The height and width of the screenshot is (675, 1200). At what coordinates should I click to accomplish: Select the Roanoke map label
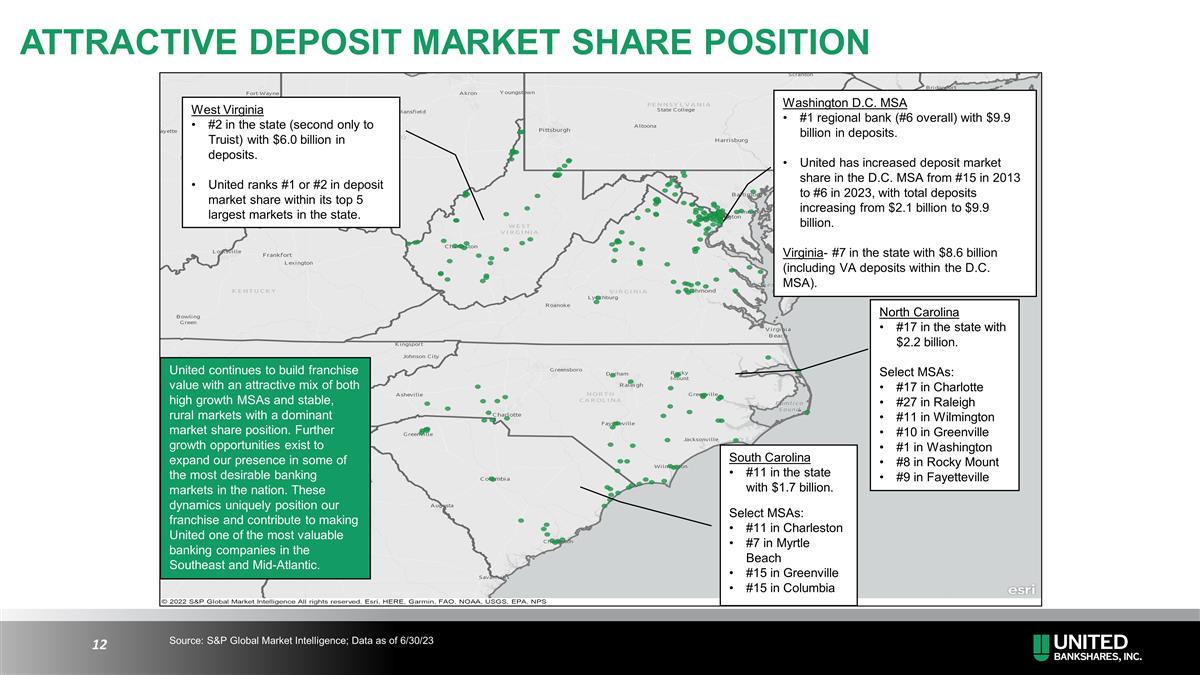pos(557,305)
